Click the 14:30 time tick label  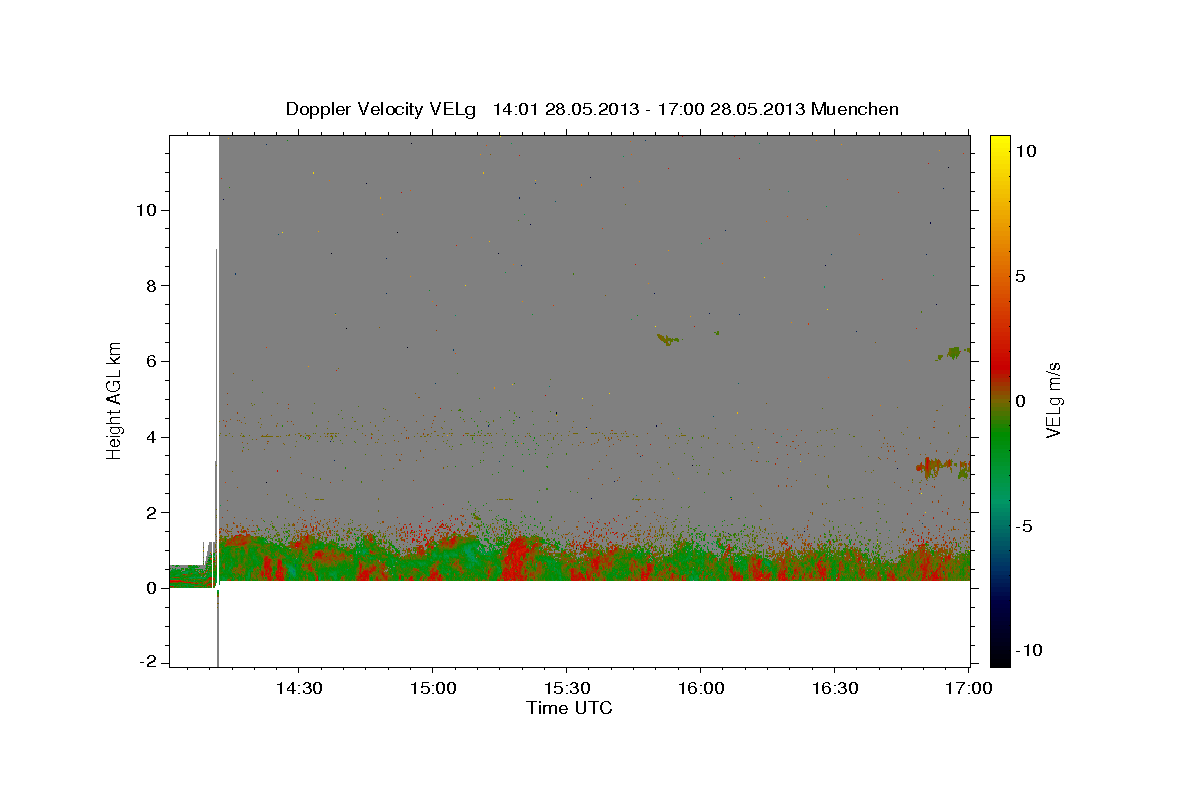298,688
